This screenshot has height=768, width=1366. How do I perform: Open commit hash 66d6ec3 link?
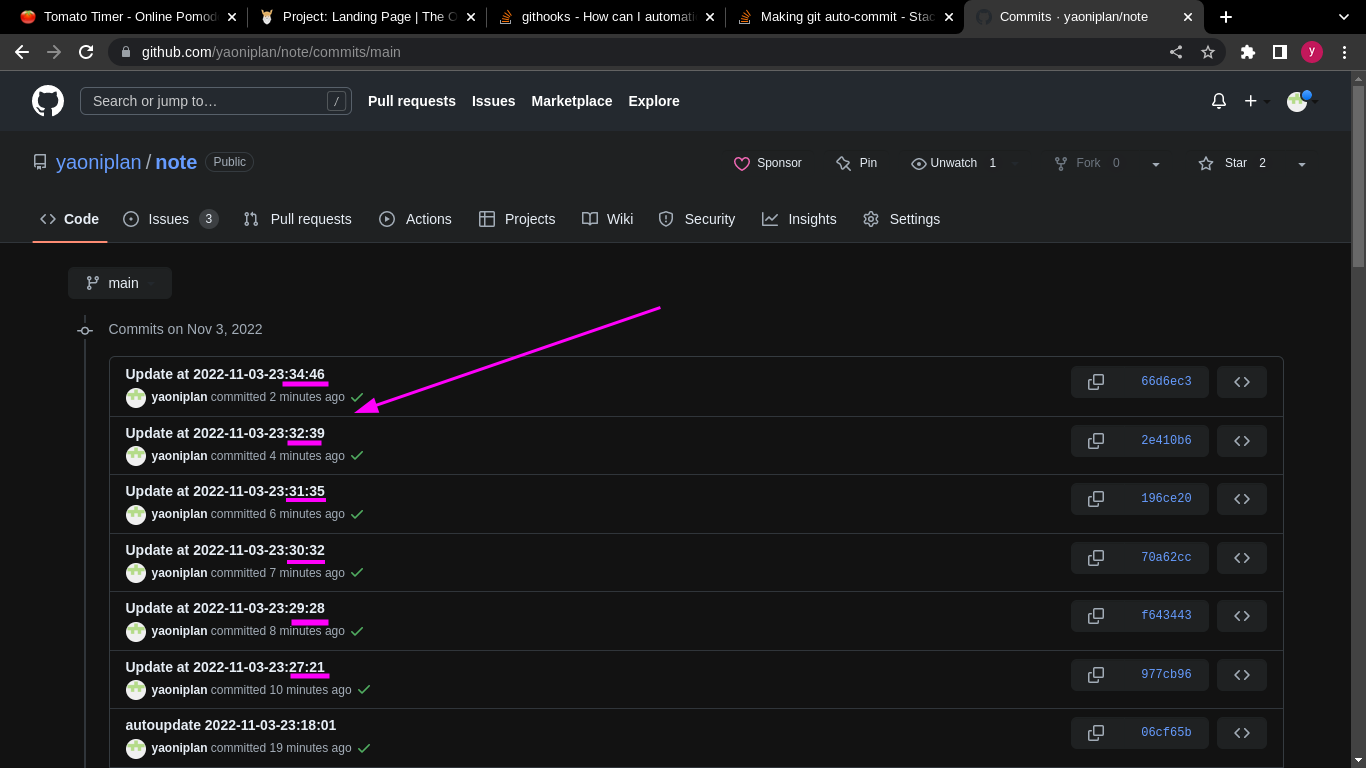point(1166,382)
